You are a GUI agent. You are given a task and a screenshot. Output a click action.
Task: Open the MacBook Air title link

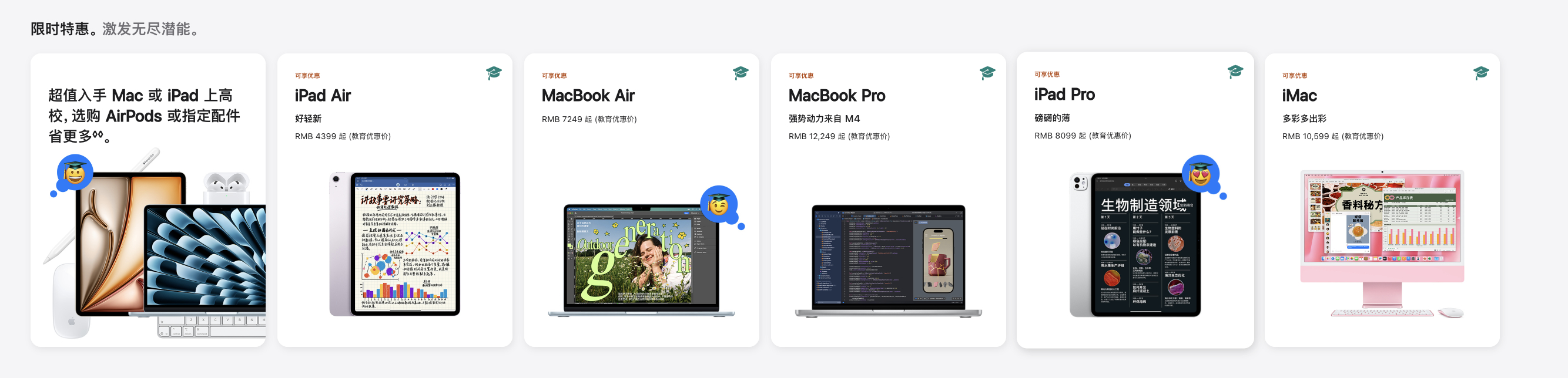coord(588,96)
